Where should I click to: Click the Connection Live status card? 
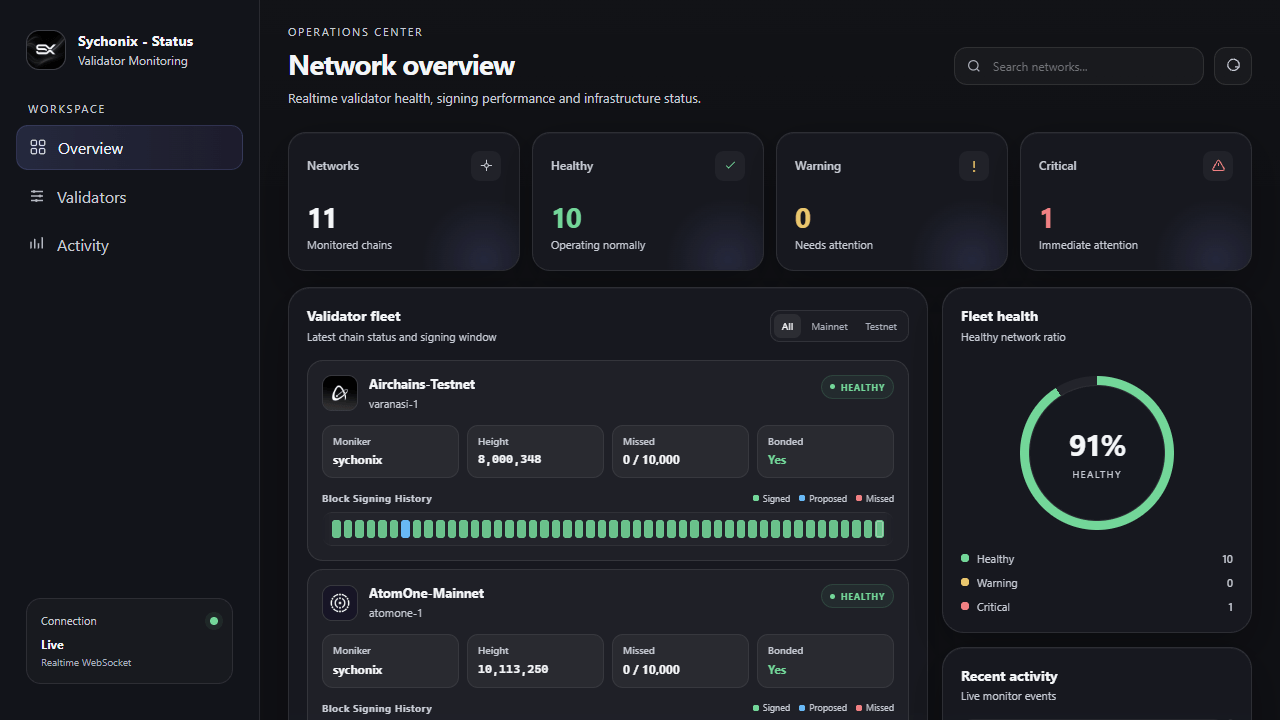coord(129,641)
